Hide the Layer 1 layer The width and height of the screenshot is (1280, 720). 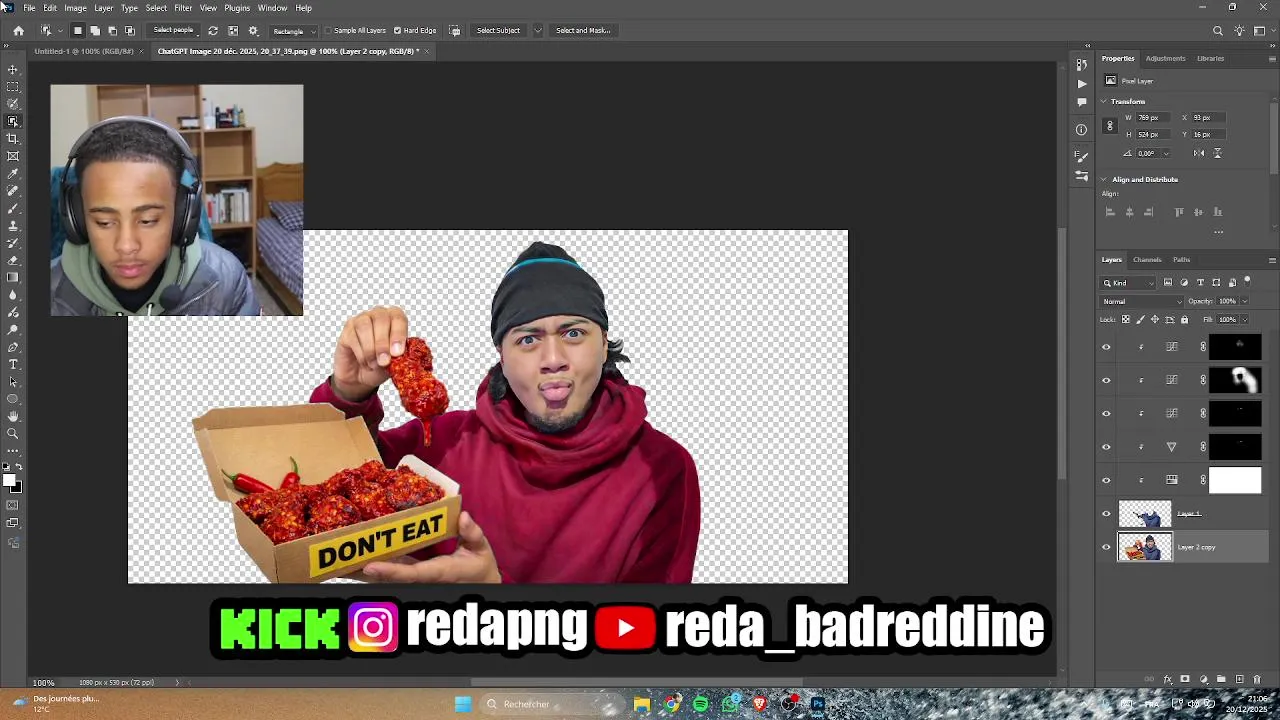tap(1106, 514)
